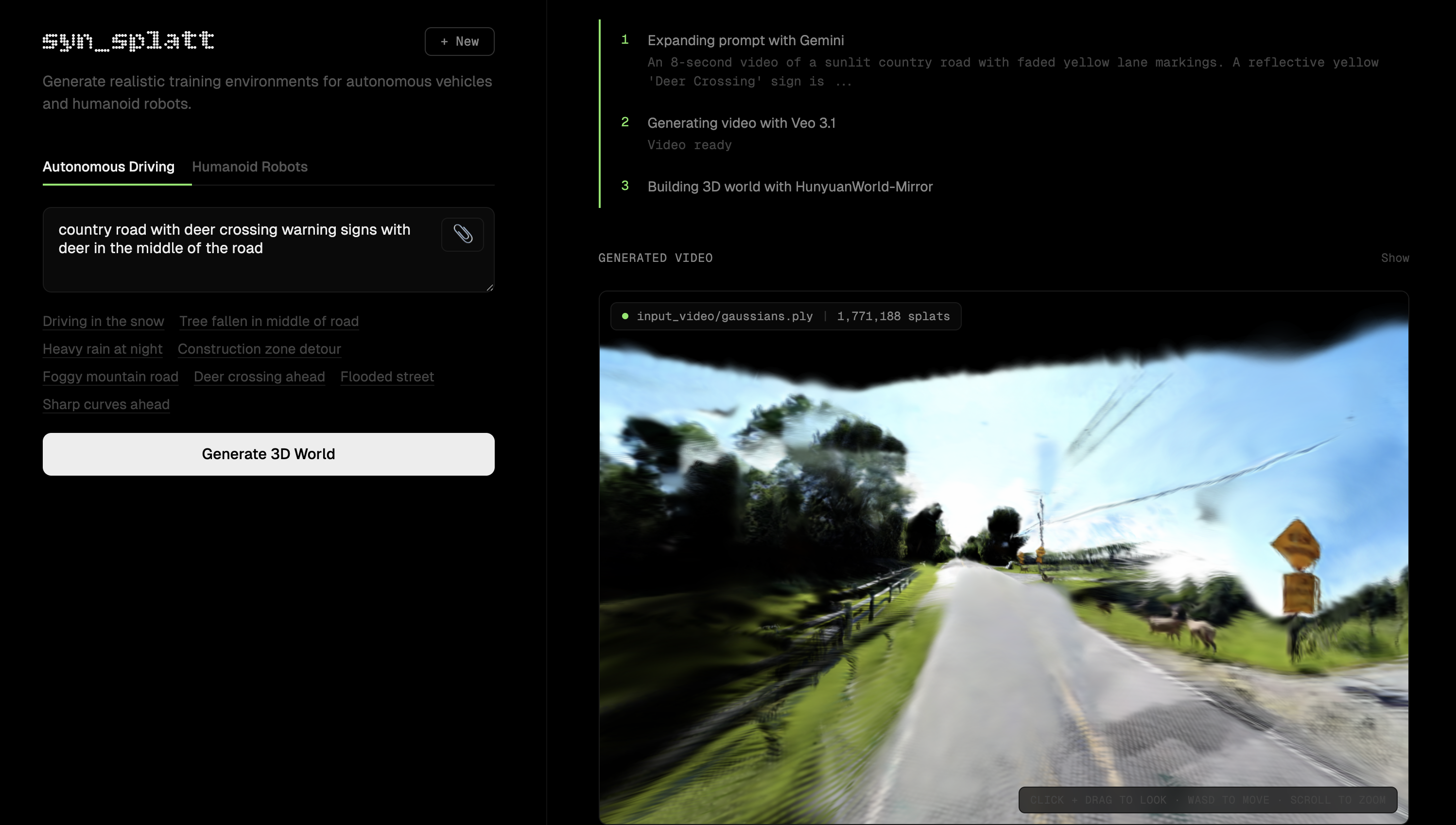The width and height of the screenshot is (1456, 825).
Task: Select 'Deer crossing ahead' preset
Action: coord(259,377)
